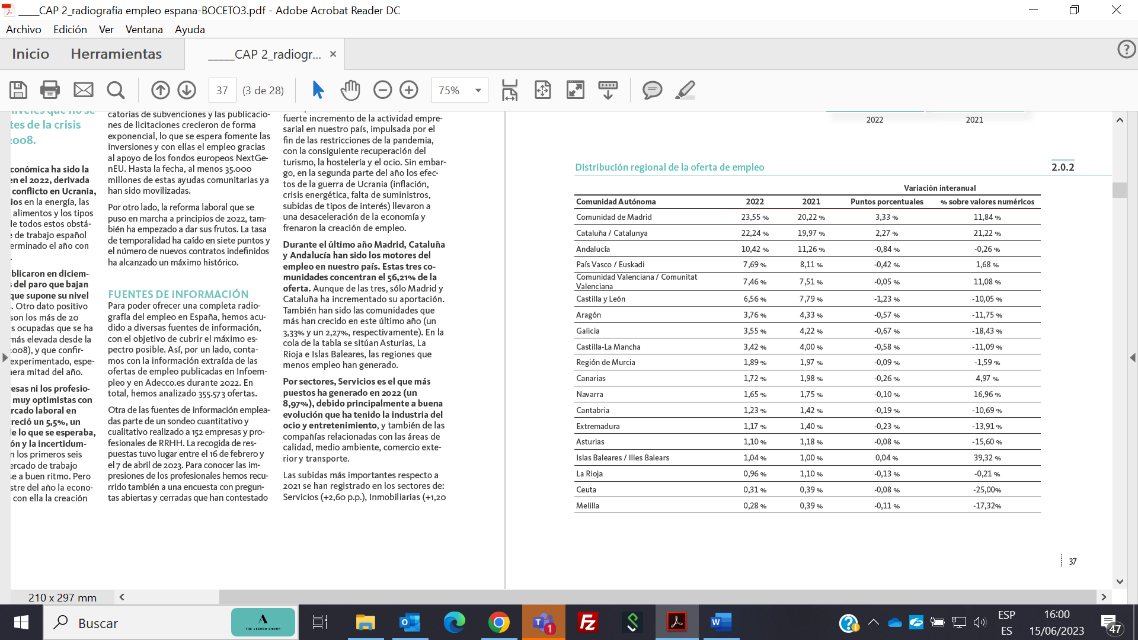Screen dimensions: 1138x640
Task: Open the fit-width scrolling page icon
Action: tap(509, 90)
